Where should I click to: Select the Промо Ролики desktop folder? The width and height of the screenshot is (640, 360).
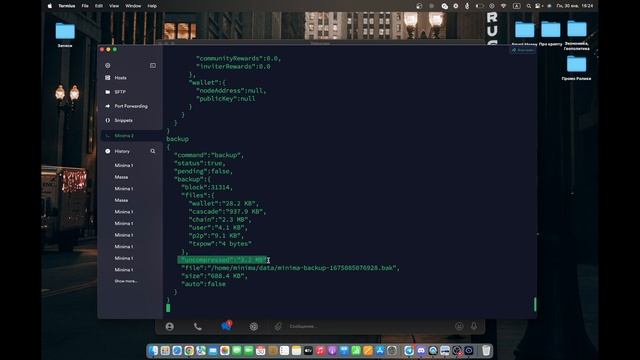click(576, 68)
